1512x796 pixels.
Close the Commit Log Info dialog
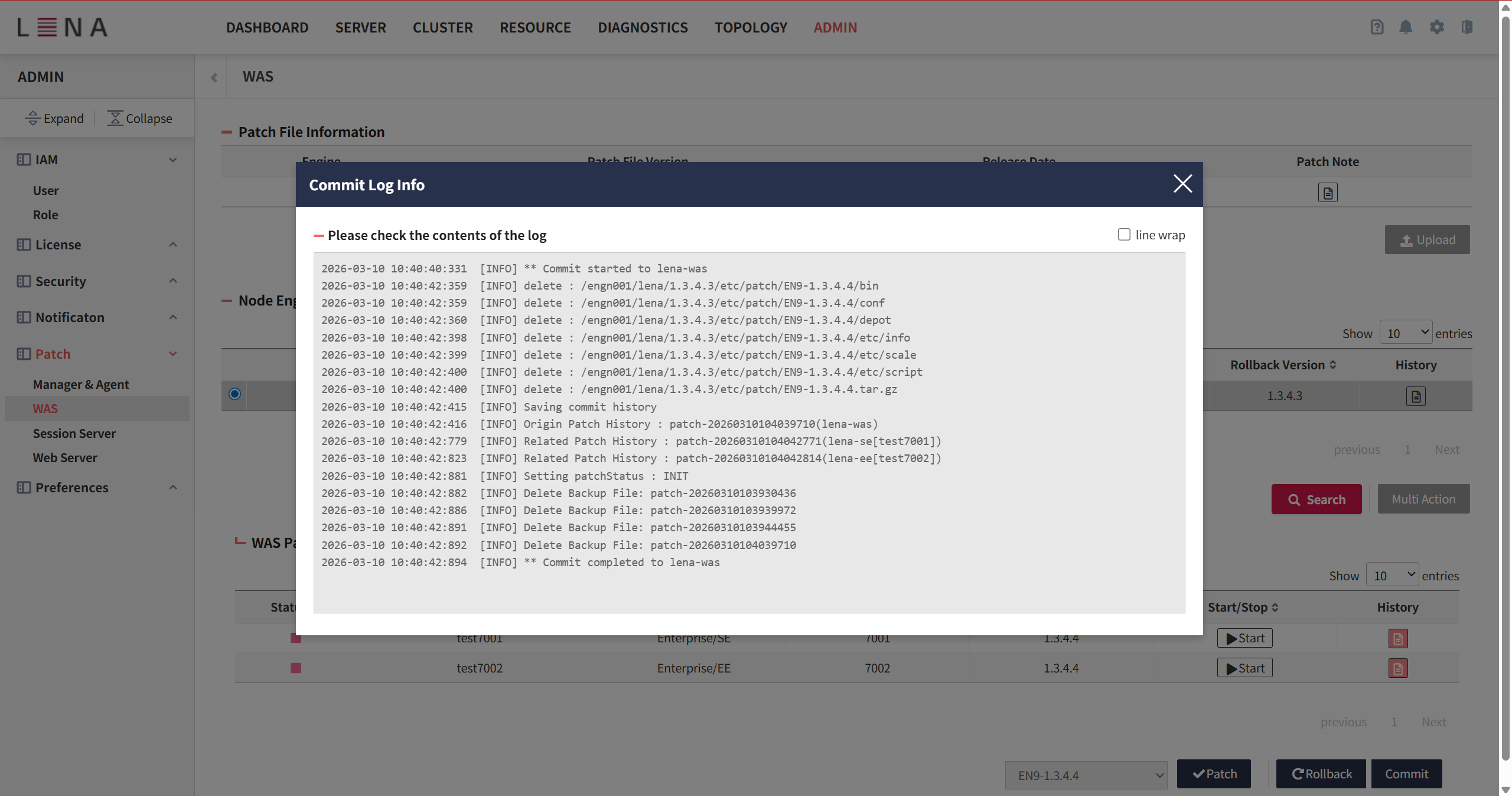point(1182,184)
